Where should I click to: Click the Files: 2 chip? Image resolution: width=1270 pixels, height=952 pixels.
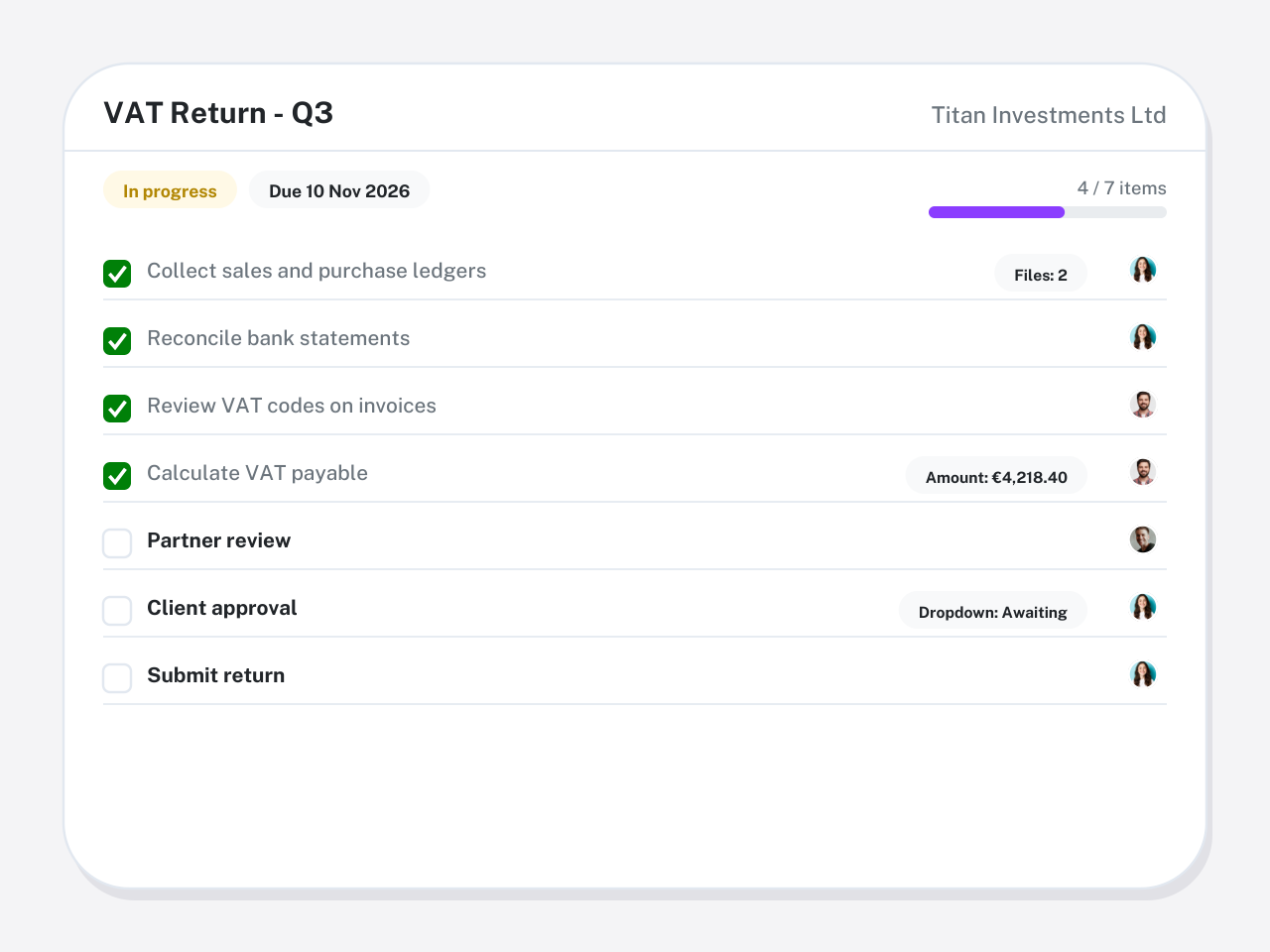pos(1041,274)
